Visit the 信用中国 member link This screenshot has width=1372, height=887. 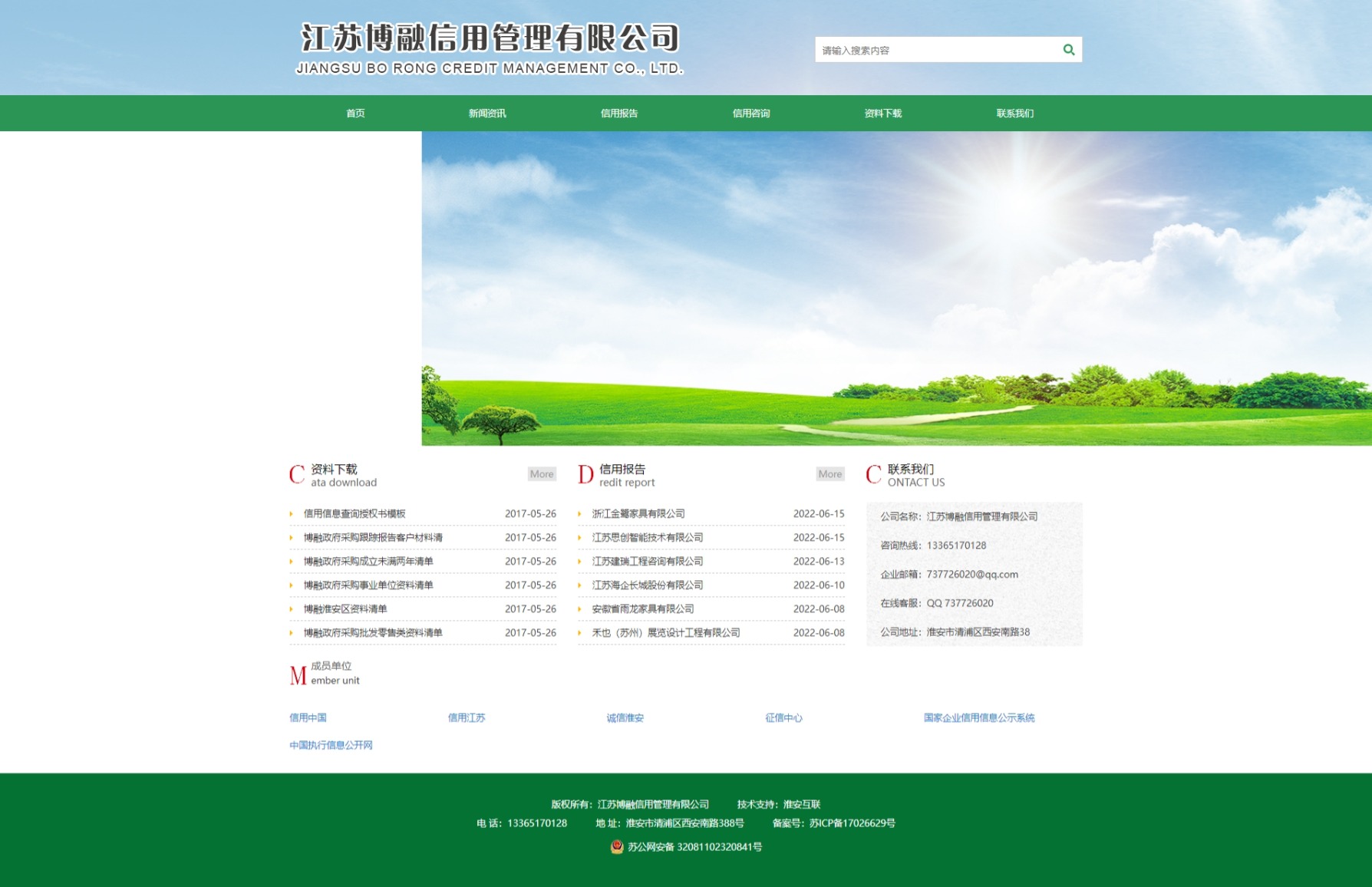pos(308,718)
